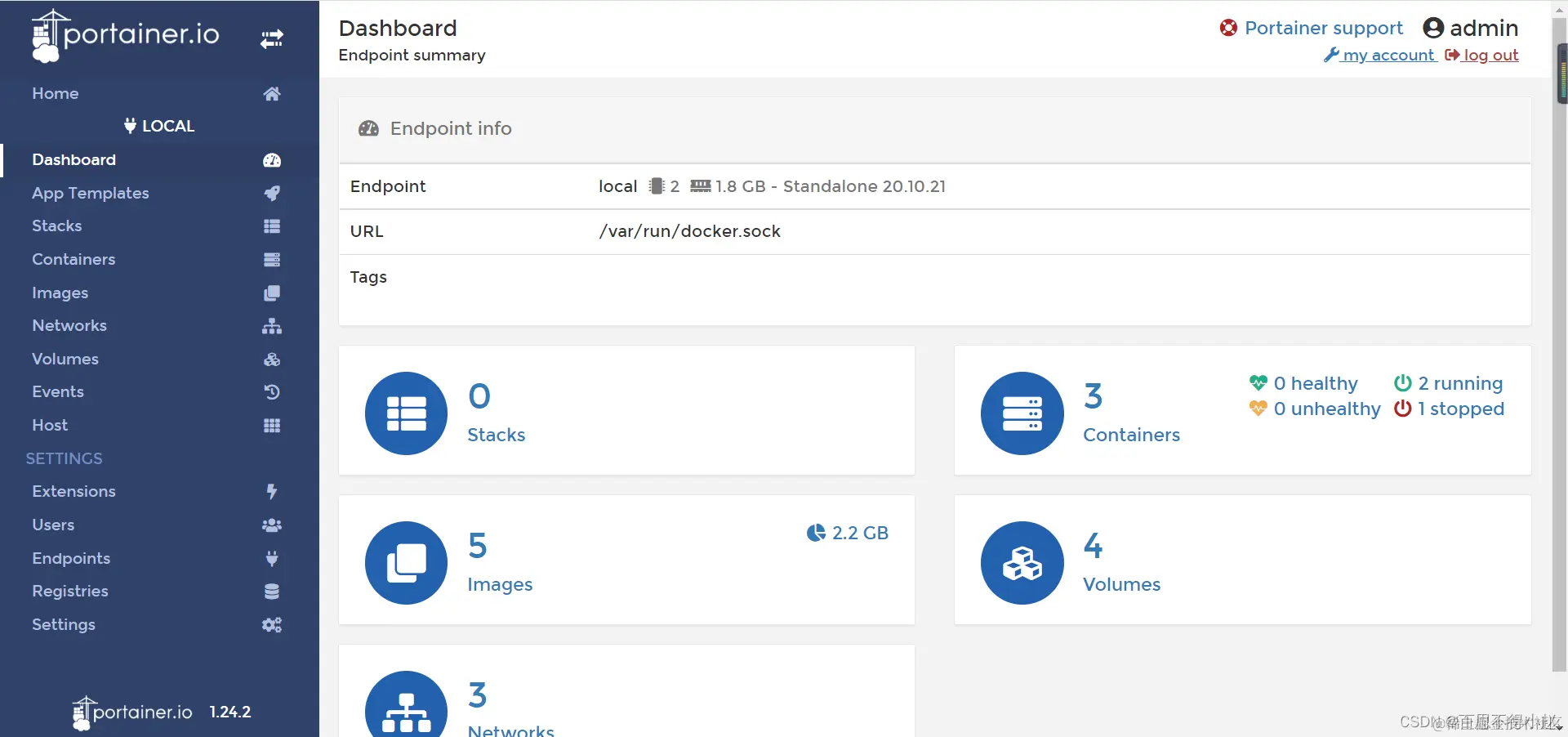
Task: Open the Home menu item
Action: [x=56, y=93]
